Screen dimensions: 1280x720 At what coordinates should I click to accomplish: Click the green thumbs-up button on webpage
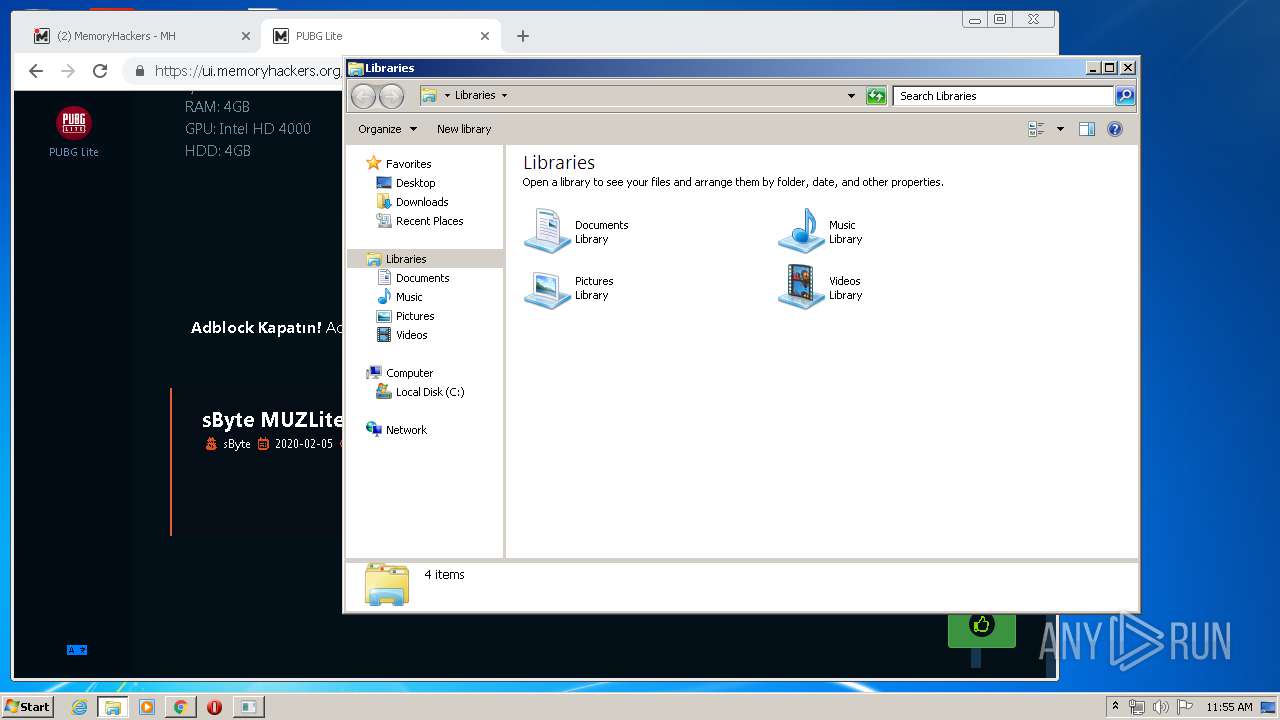coord(982,626)
